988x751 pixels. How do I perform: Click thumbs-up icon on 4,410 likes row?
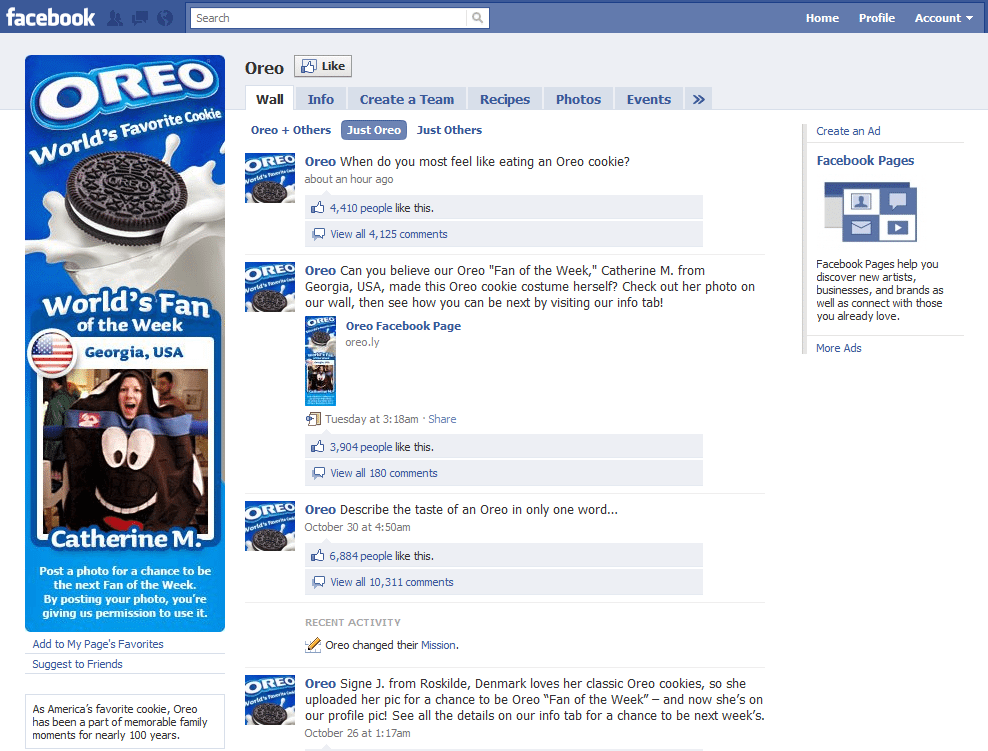[x=317, y=208]
